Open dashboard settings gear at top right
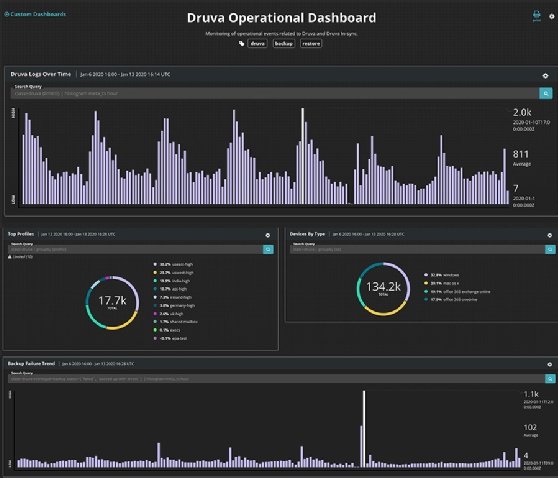Screen dimensions: 558x478 click(552, 16)
